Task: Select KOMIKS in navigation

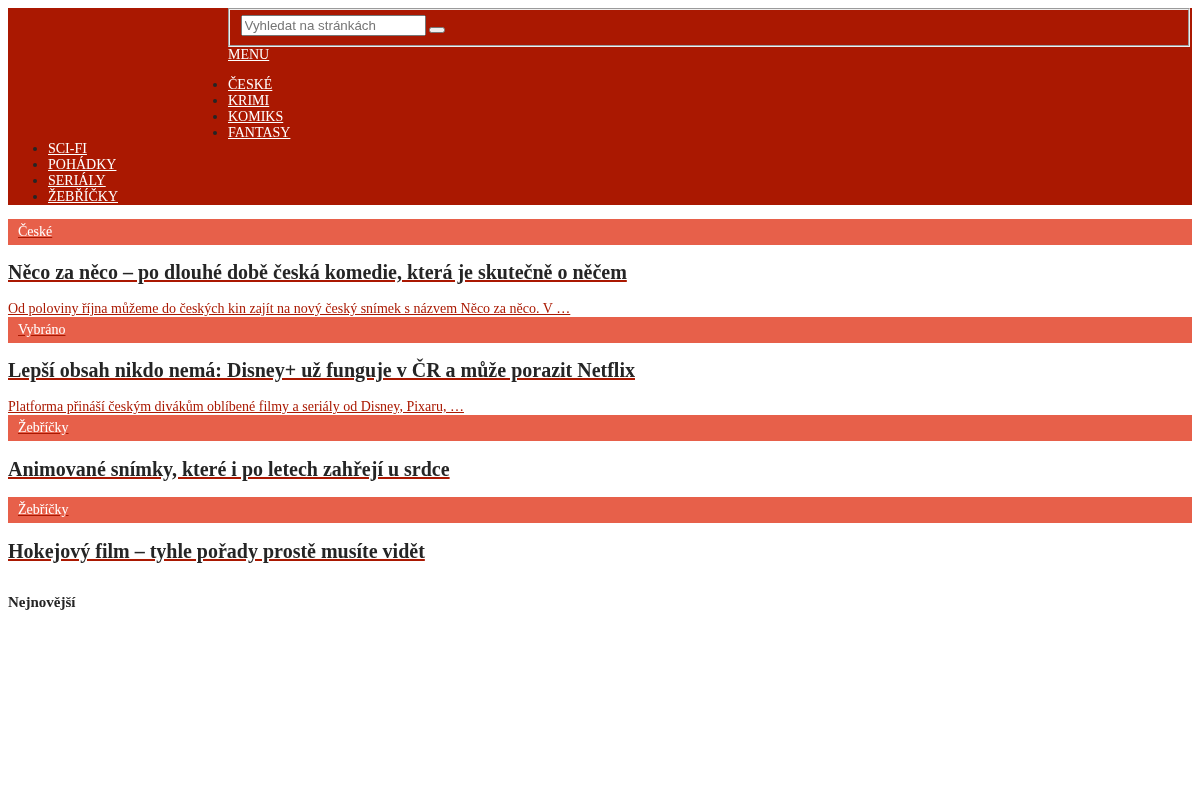Action: click(x=255, y=117)
